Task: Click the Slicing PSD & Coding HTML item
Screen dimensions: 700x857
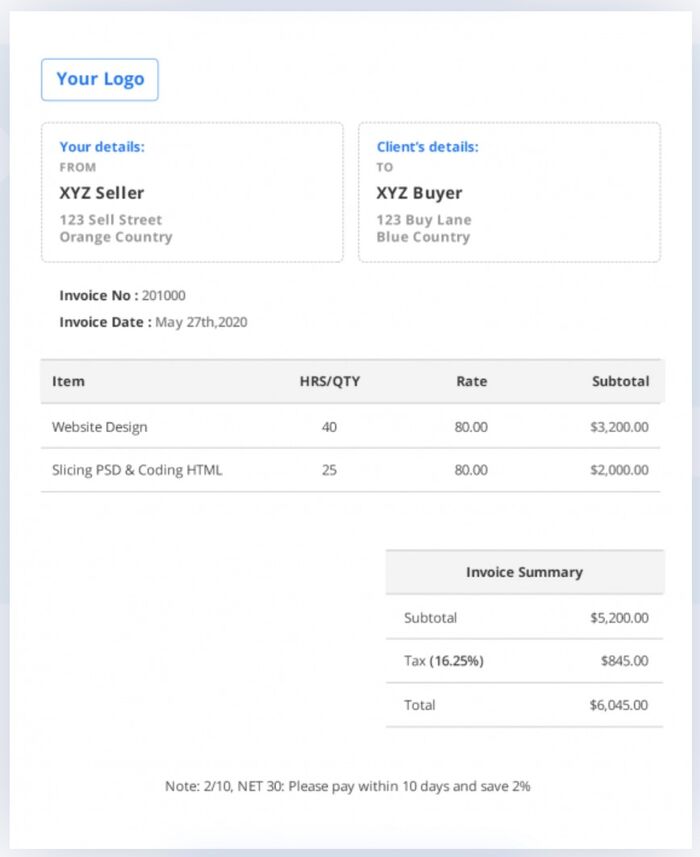Action: pos(137,470)
